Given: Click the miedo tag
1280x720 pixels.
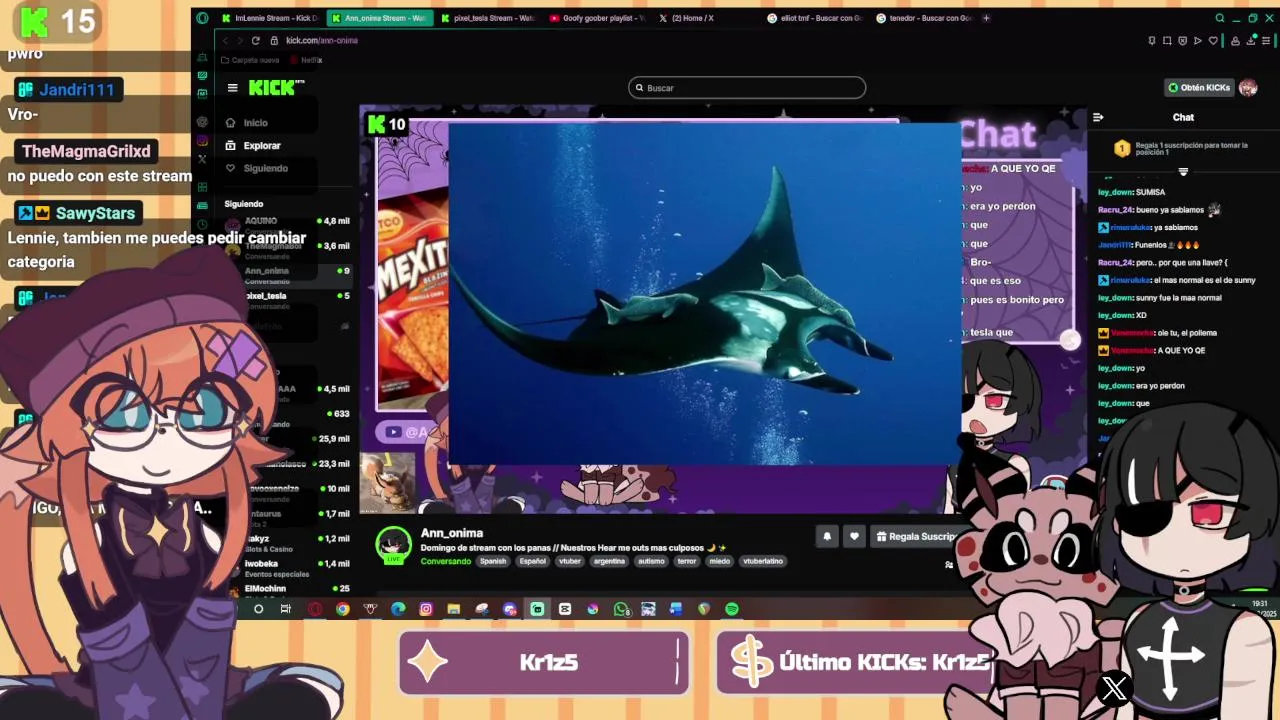Looking at the screenshot, I should click(720, 561).
